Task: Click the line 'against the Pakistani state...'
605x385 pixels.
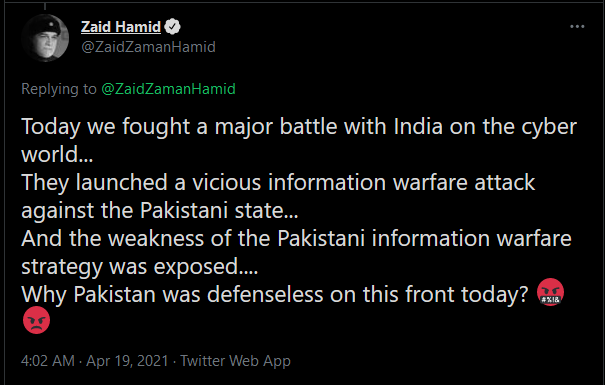Action: coord(160,211)
